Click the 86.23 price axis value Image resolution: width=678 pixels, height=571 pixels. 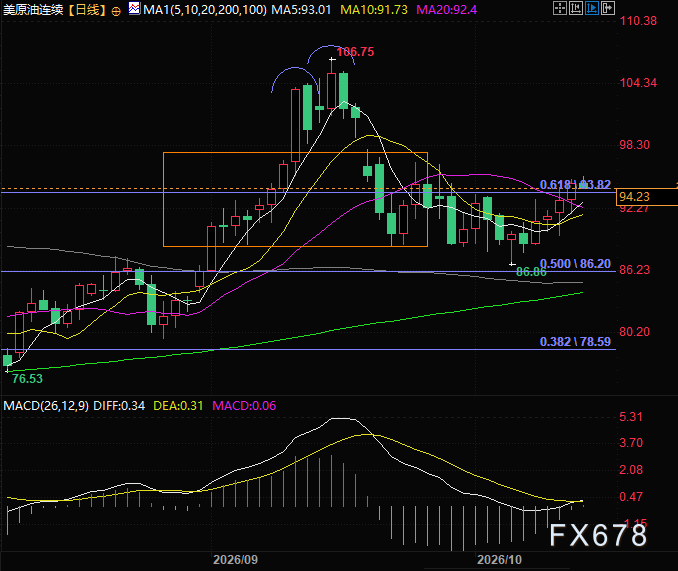[x=634, y=270]
